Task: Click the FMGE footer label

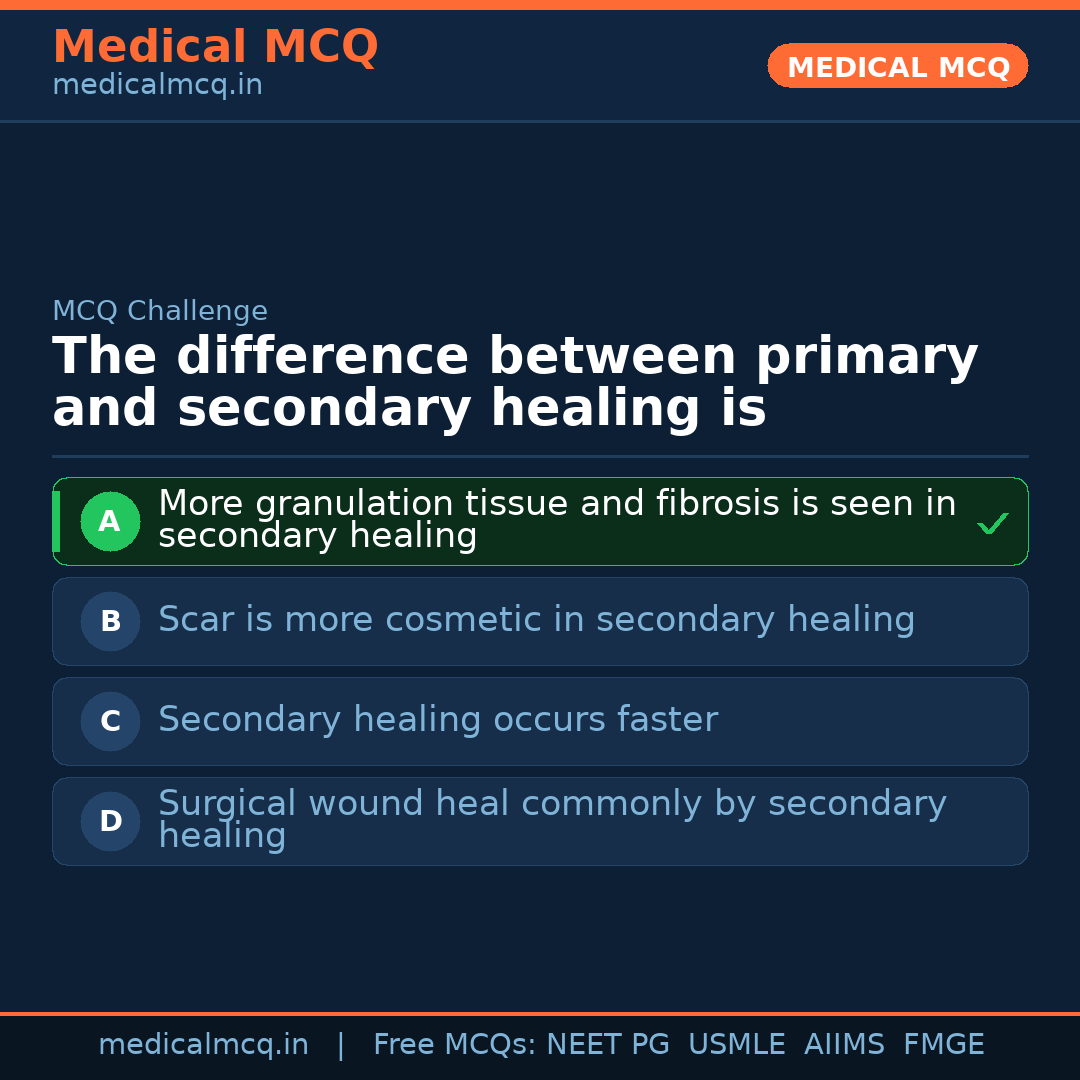Action: coord(943,1045)
